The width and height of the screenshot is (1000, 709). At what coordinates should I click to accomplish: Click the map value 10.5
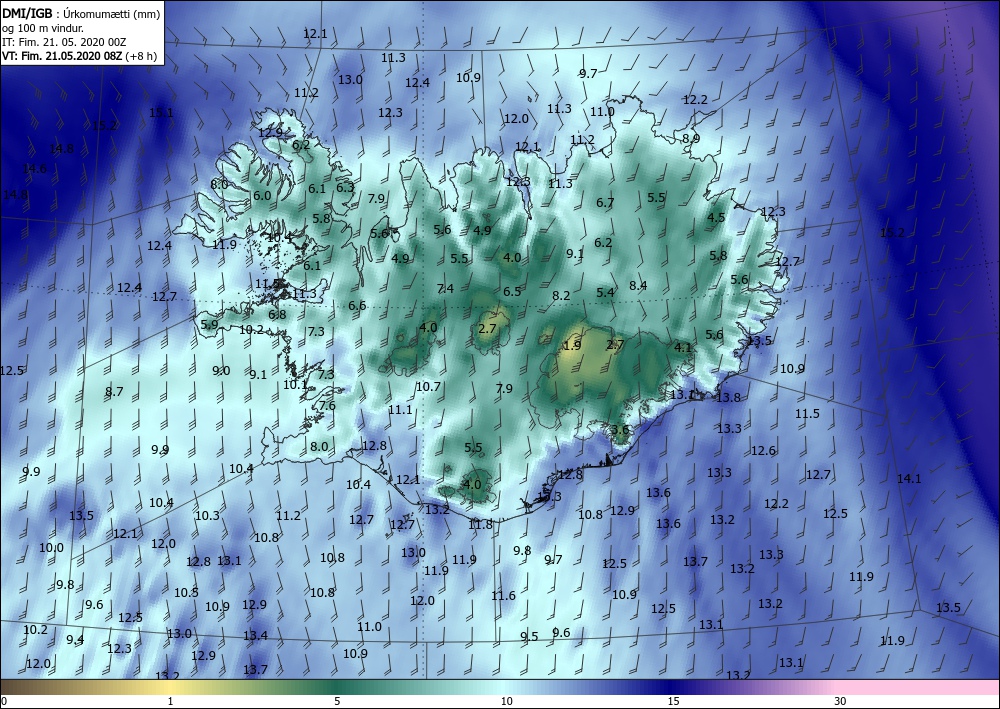186,593
